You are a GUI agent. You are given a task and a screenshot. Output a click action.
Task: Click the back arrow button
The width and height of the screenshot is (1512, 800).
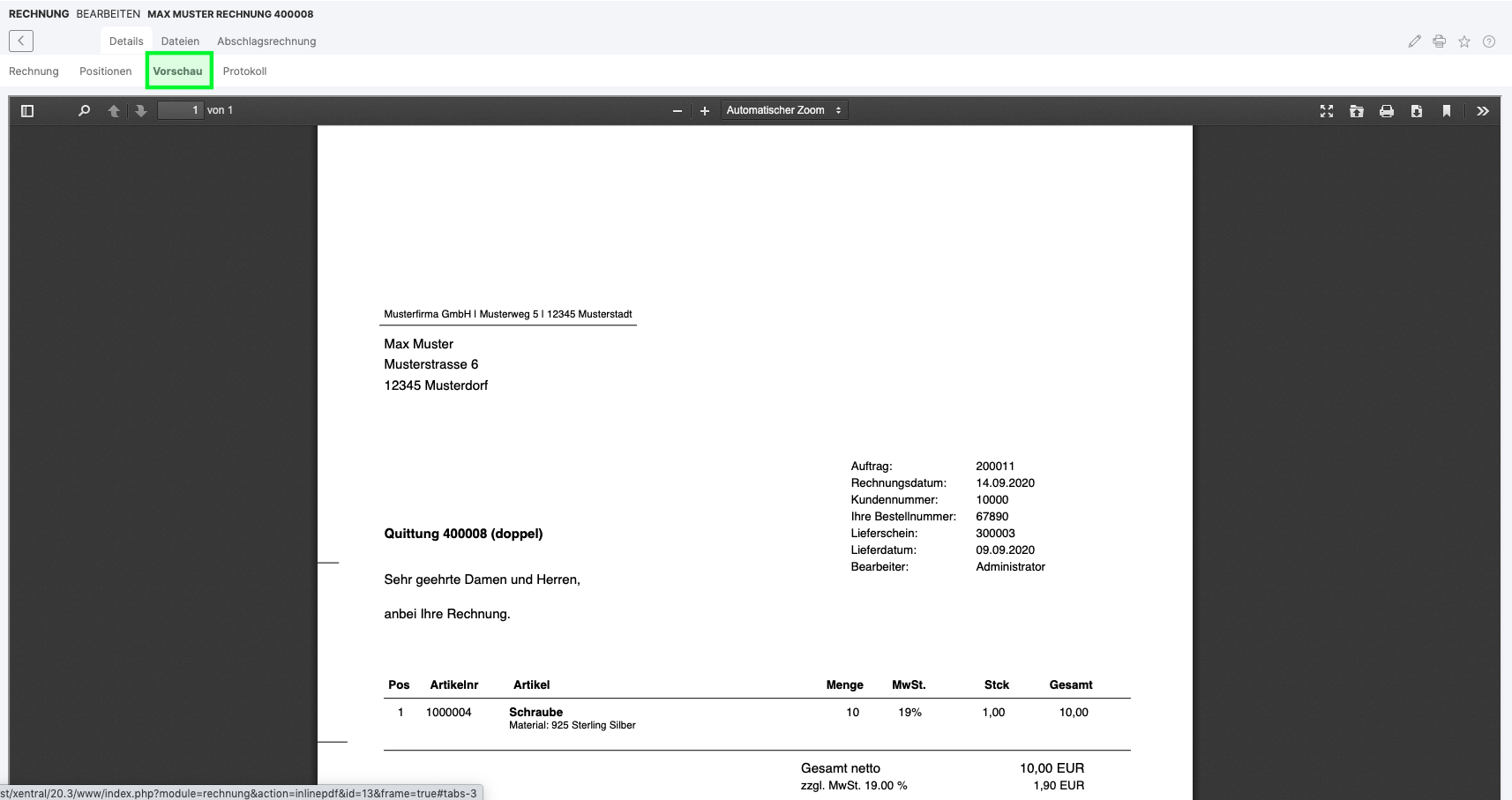[21, 41]
